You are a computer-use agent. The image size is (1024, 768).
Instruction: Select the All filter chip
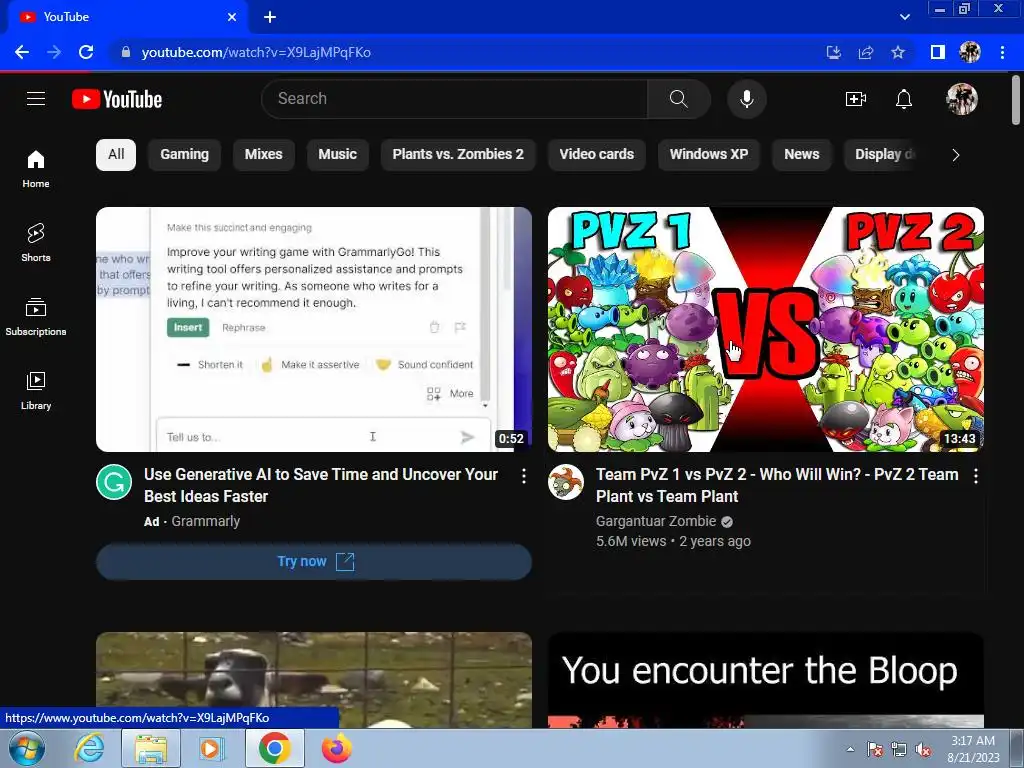point(116,155)
